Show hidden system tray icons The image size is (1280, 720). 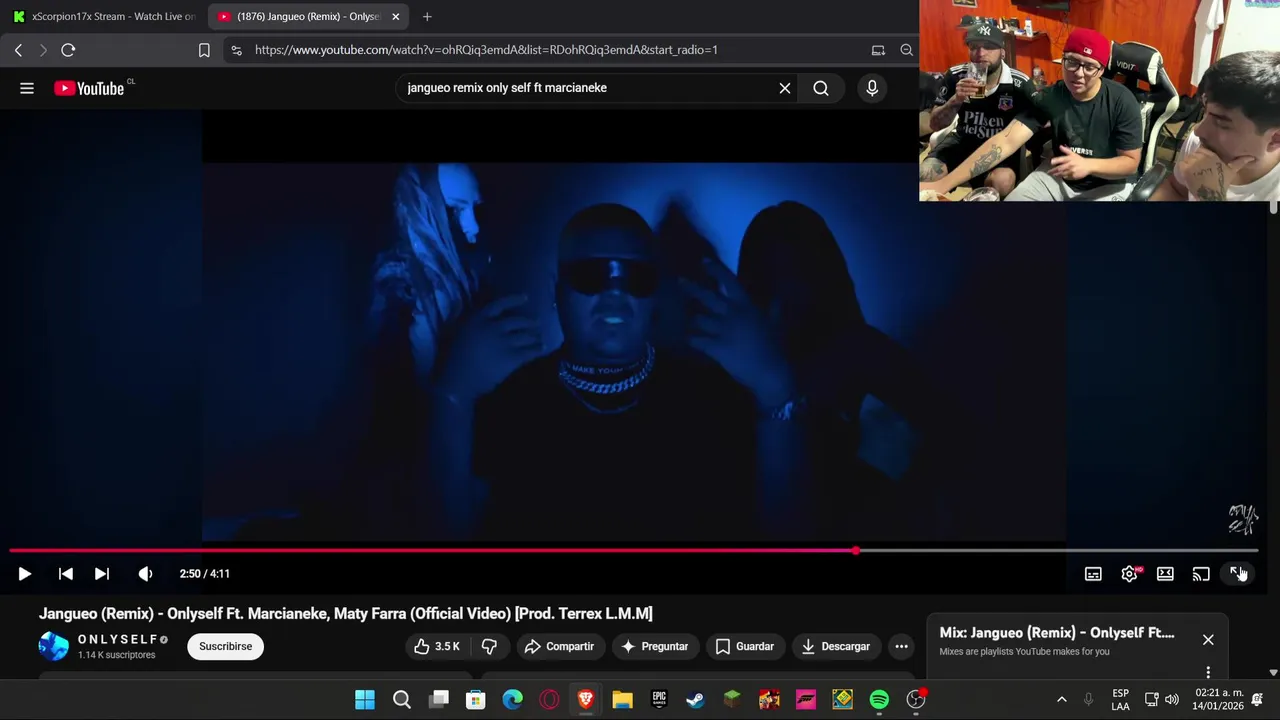[1062, 699]
